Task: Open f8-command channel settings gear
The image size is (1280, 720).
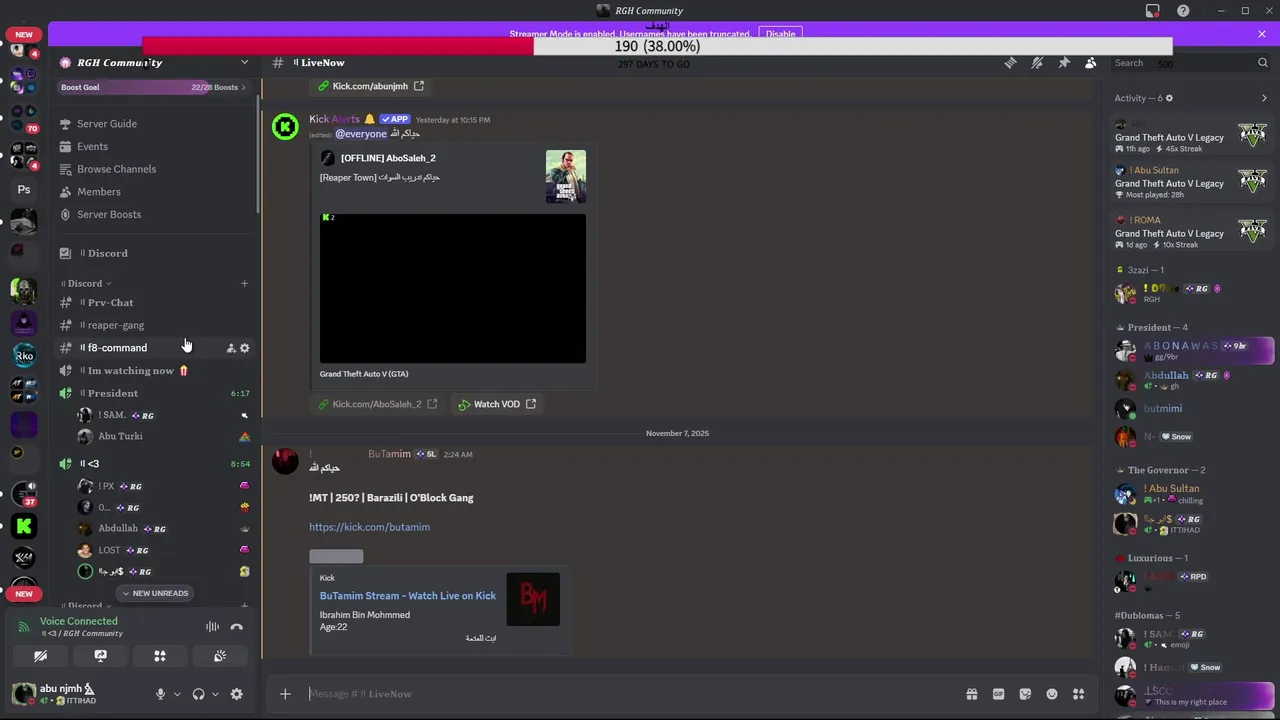Action: point(245,348)
